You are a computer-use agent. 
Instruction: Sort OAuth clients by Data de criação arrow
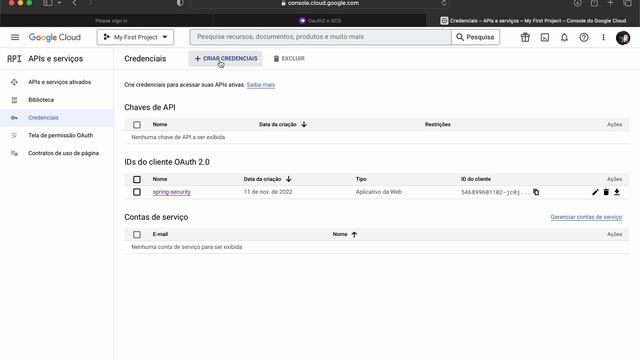(x=289, y=179)
